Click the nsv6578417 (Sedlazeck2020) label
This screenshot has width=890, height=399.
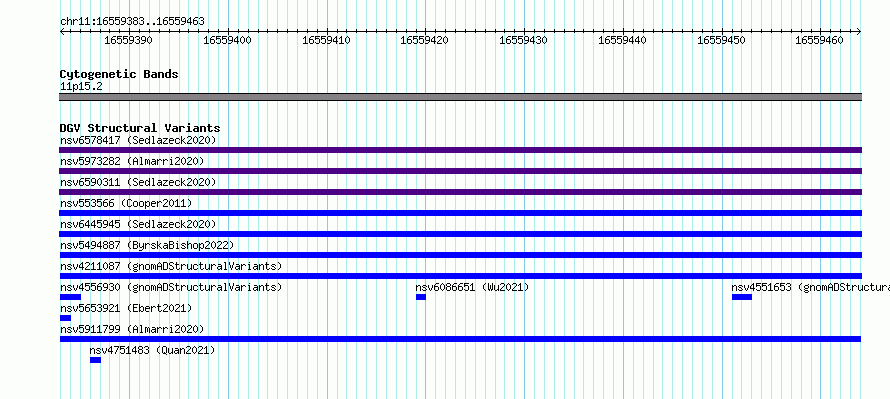(x=138, y=140)
